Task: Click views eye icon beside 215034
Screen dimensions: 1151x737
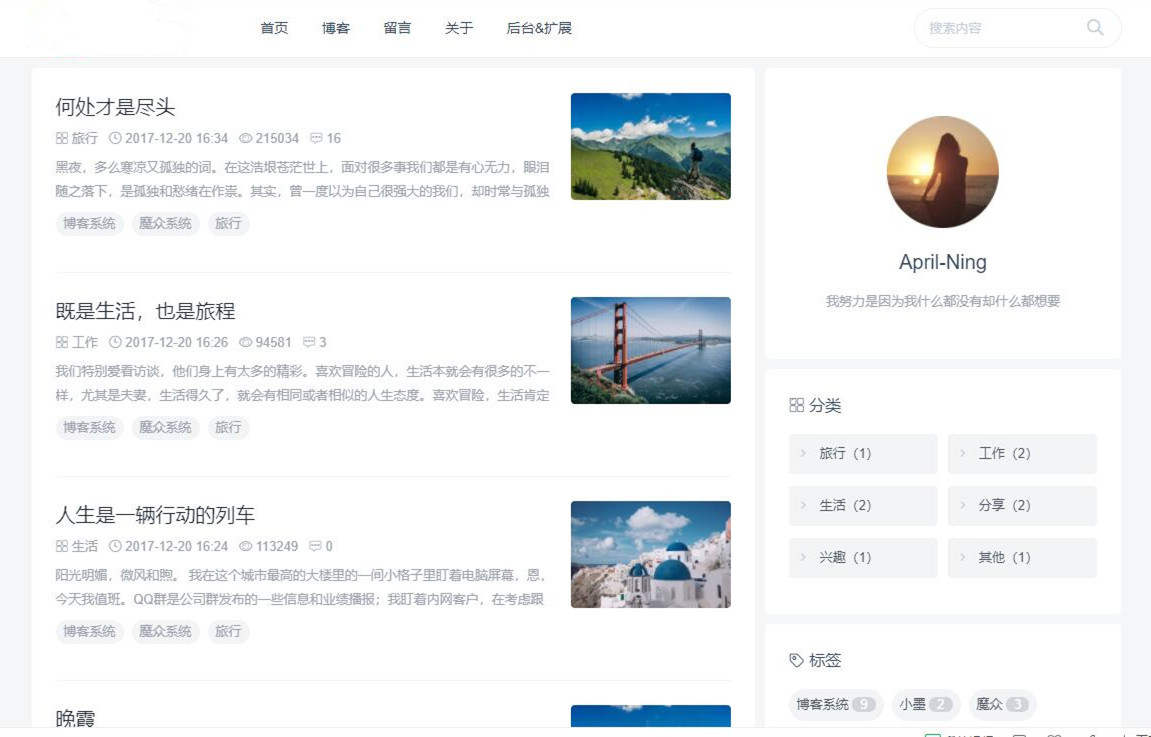Action: tap(246, 138)
